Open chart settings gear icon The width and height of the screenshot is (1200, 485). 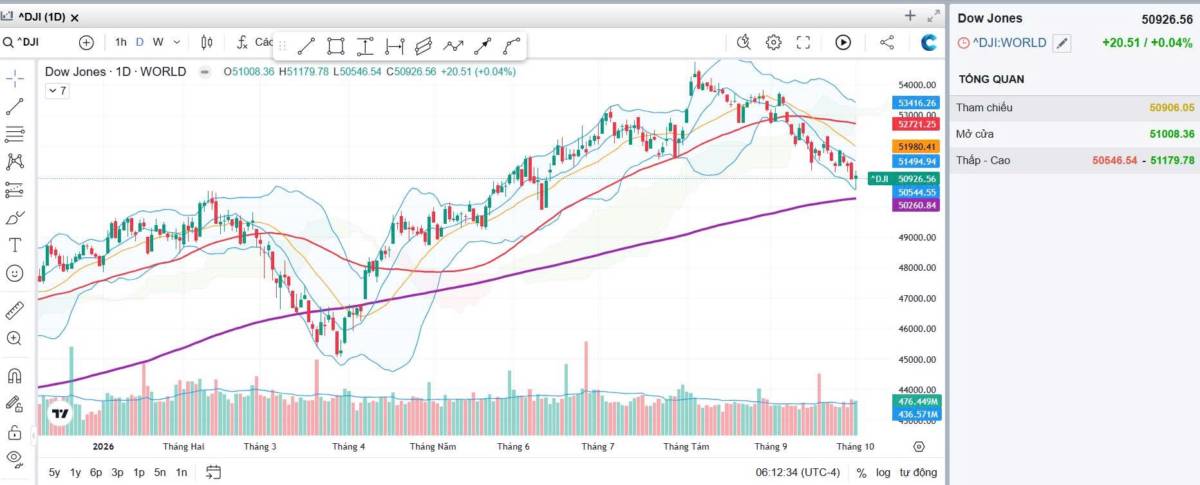[773, 42]
